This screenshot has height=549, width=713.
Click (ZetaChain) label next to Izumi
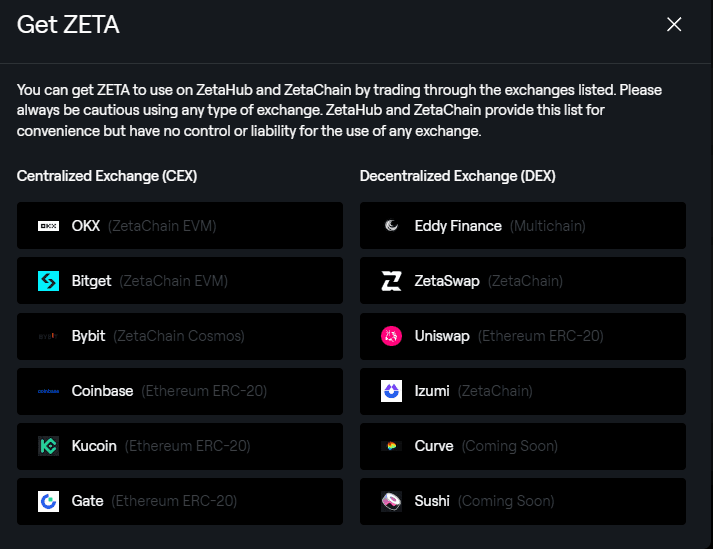[495, 391]
